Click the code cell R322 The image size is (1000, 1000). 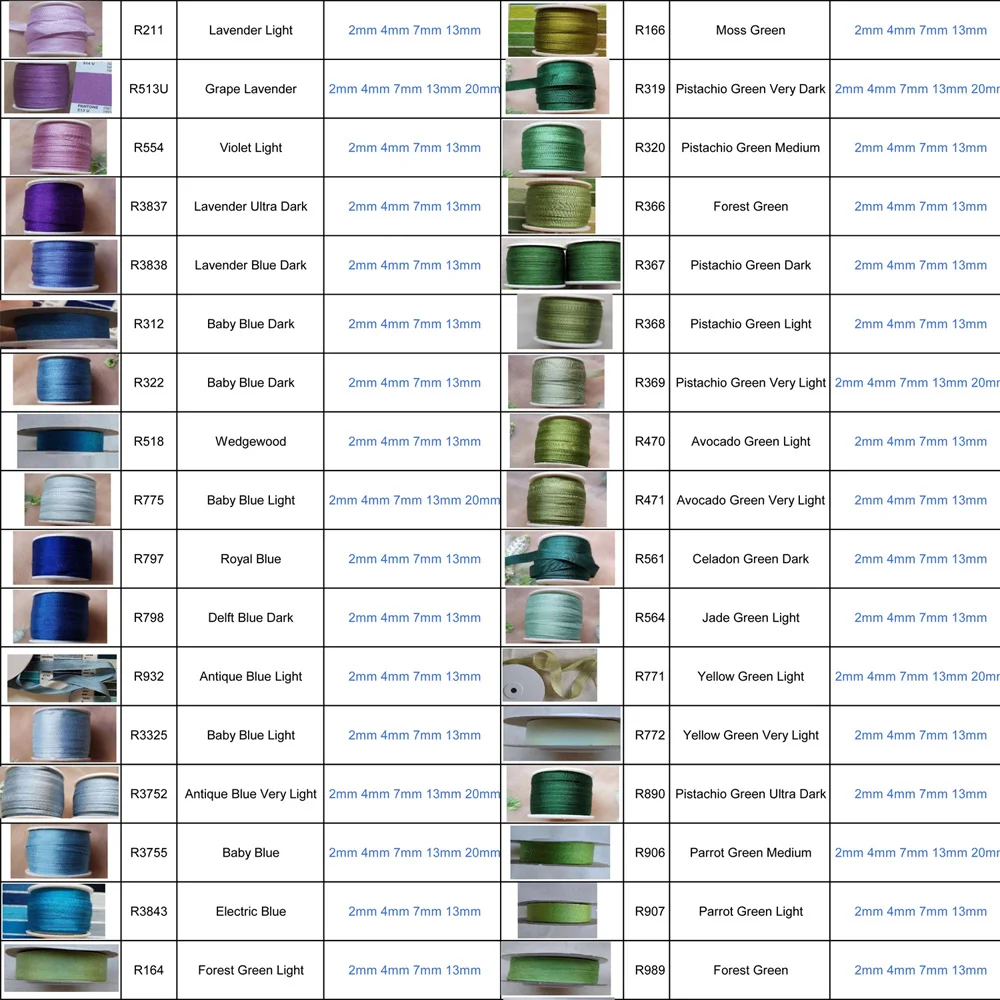149,383
